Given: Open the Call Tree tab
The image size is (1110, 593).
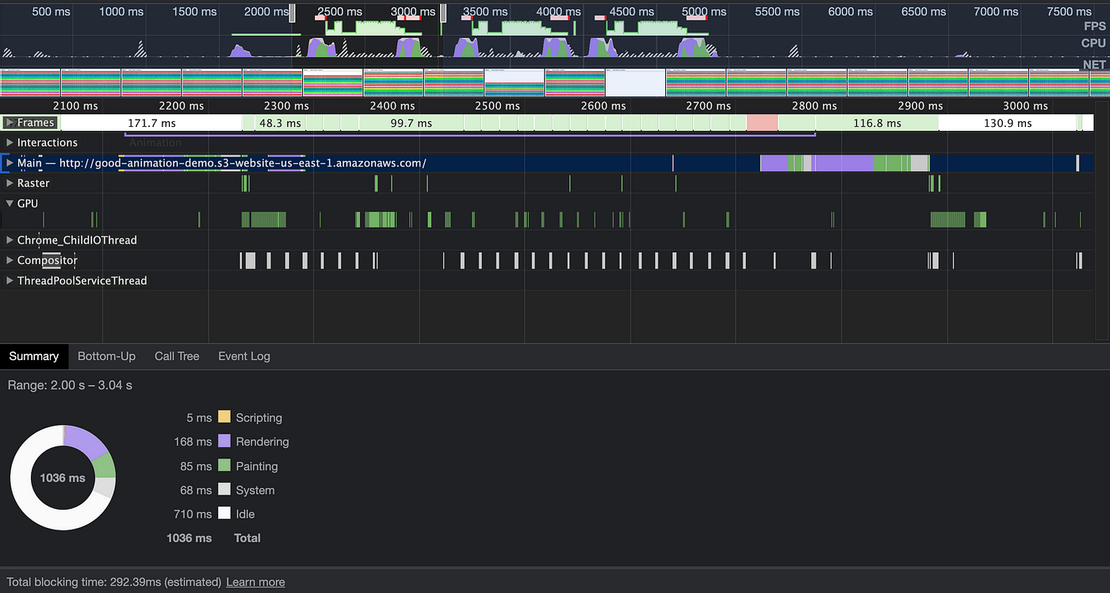Looking at the screenshot, I should coord(176,356).
